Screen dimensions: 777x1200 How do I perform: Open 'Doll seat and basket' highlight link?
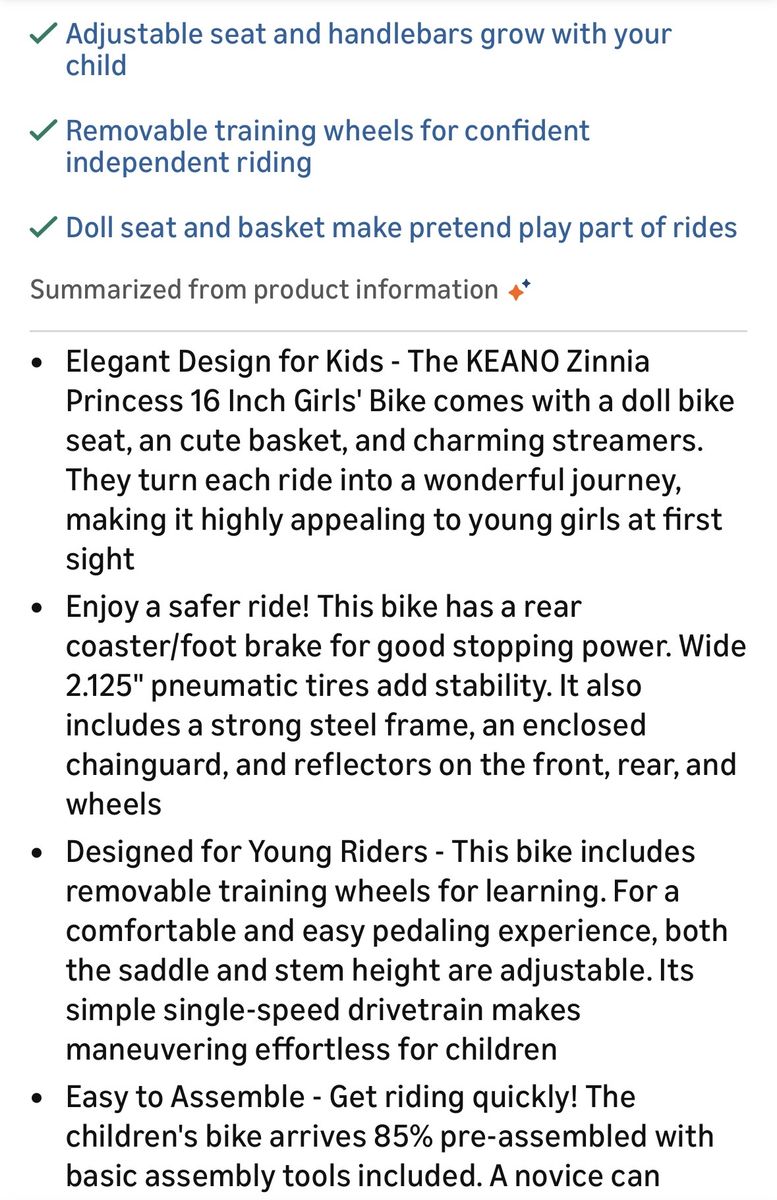point(401,228)
